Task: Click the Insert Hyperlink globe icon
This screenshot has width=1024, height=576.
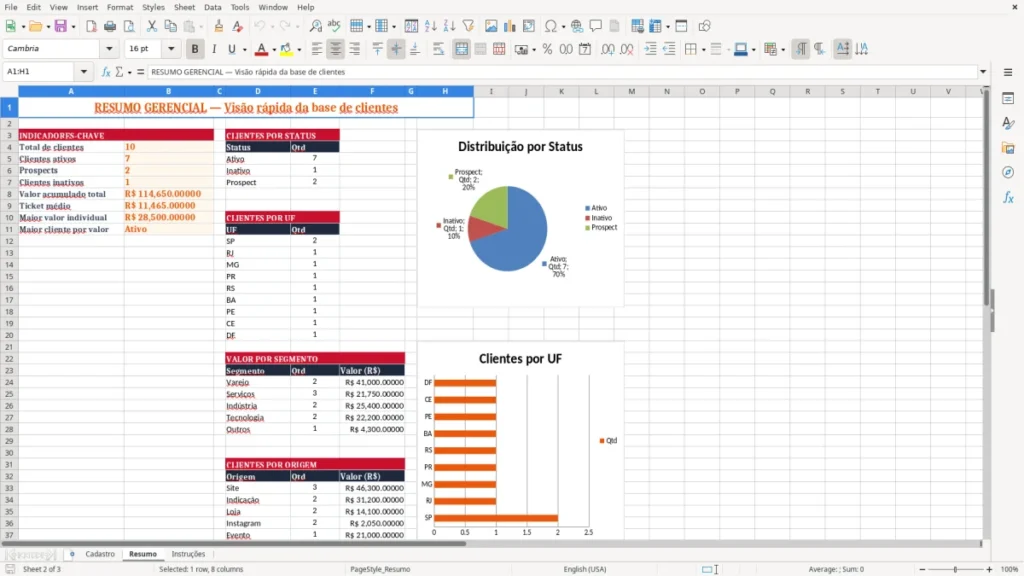Action: (x=577, y=26)
